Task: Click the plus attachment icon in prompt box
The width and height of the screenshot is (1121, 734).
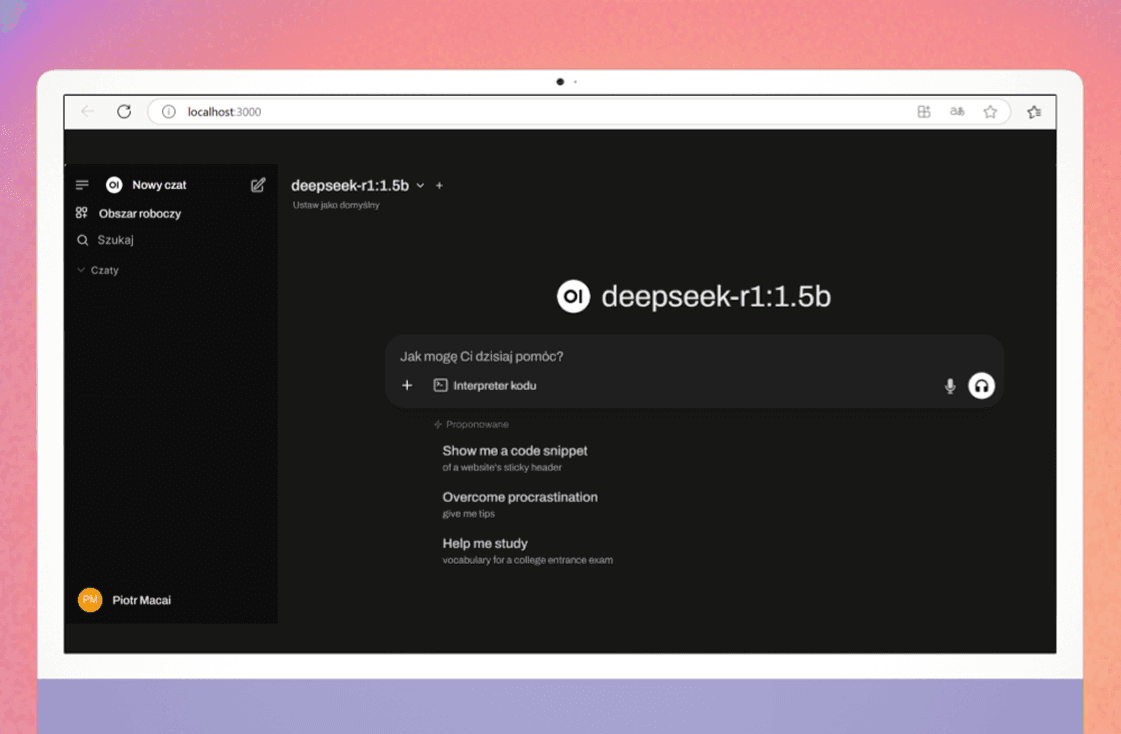Action: pos(407,386)
